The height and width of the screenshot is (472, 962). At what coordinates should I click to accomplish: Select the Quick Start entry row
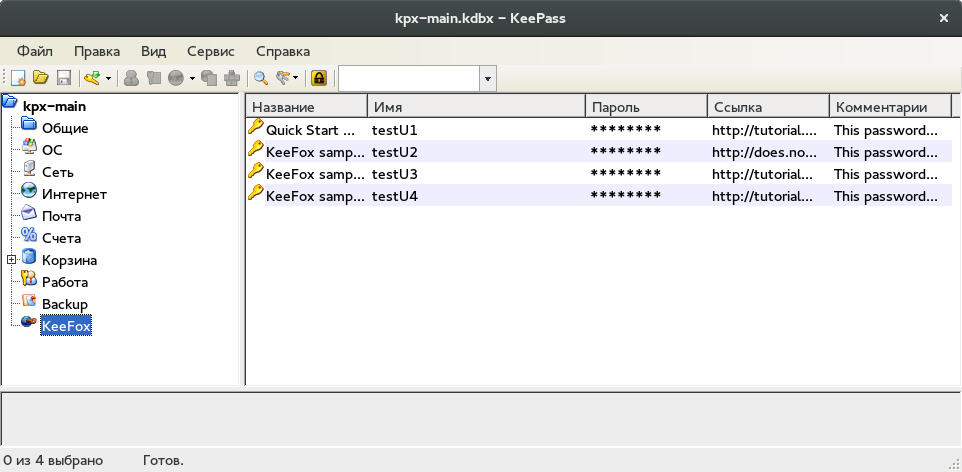599,130
